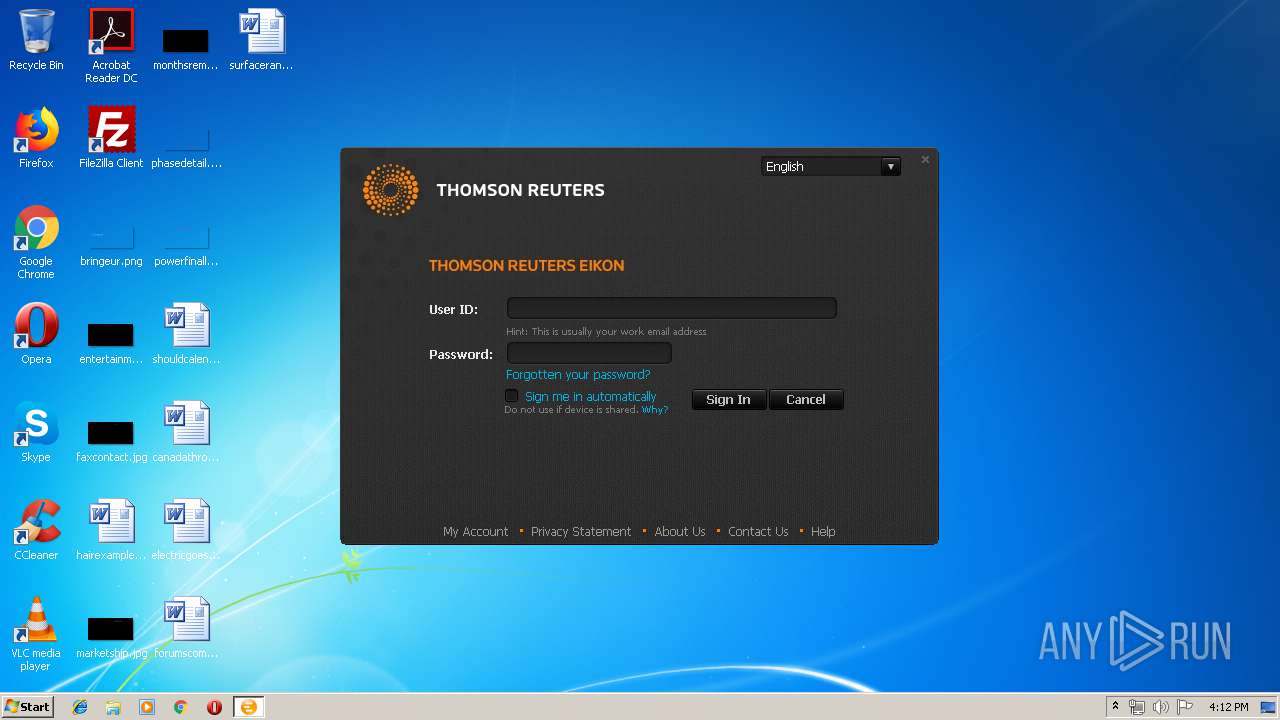Image resolution: width=1280 pixels, height=720 pixels.
Task: Click the Sign In button
Action: coord(728,399)
